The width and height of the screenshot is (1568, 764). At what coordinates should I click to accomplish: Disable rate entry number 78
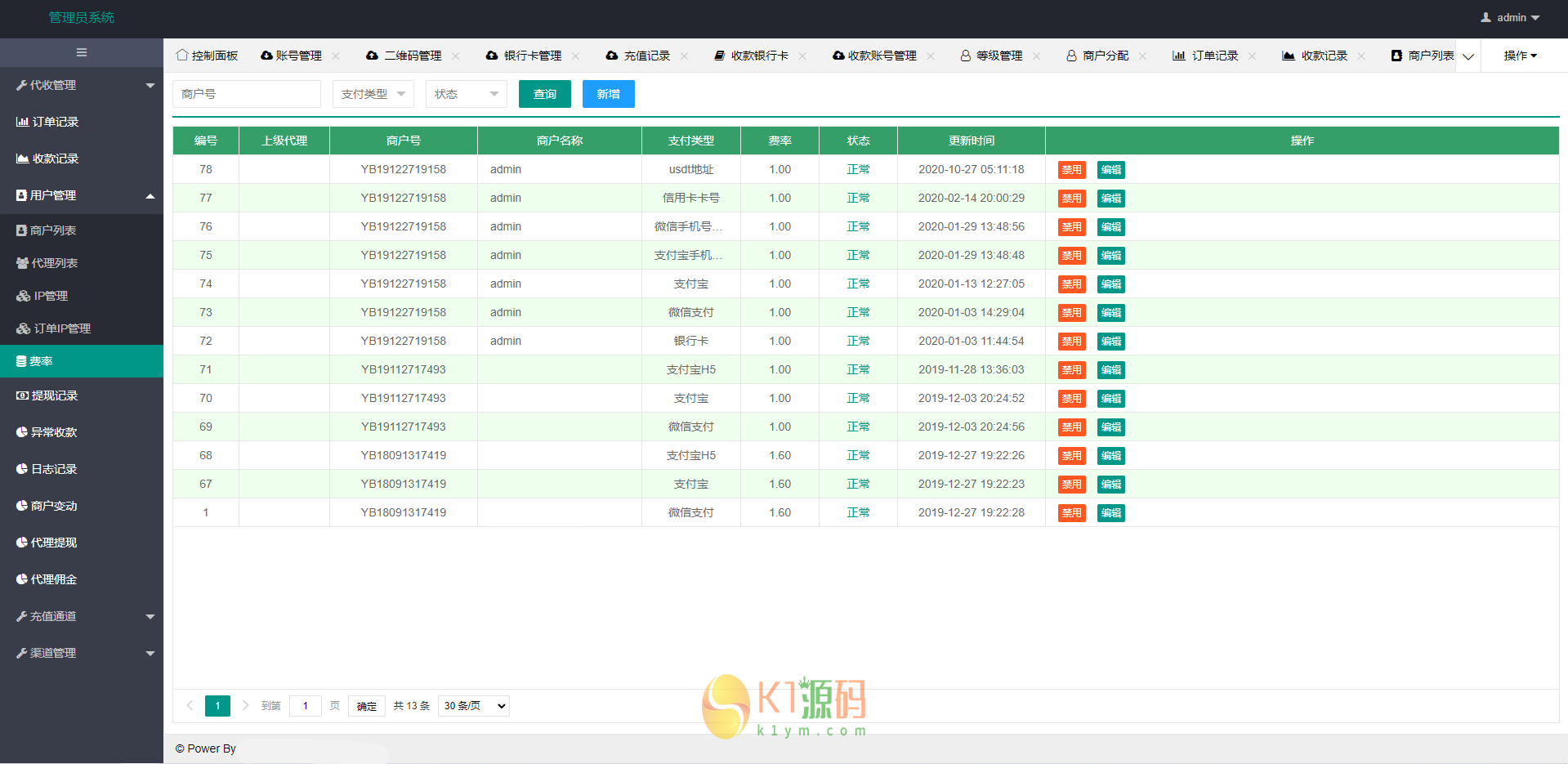[x=1071, y=170]
